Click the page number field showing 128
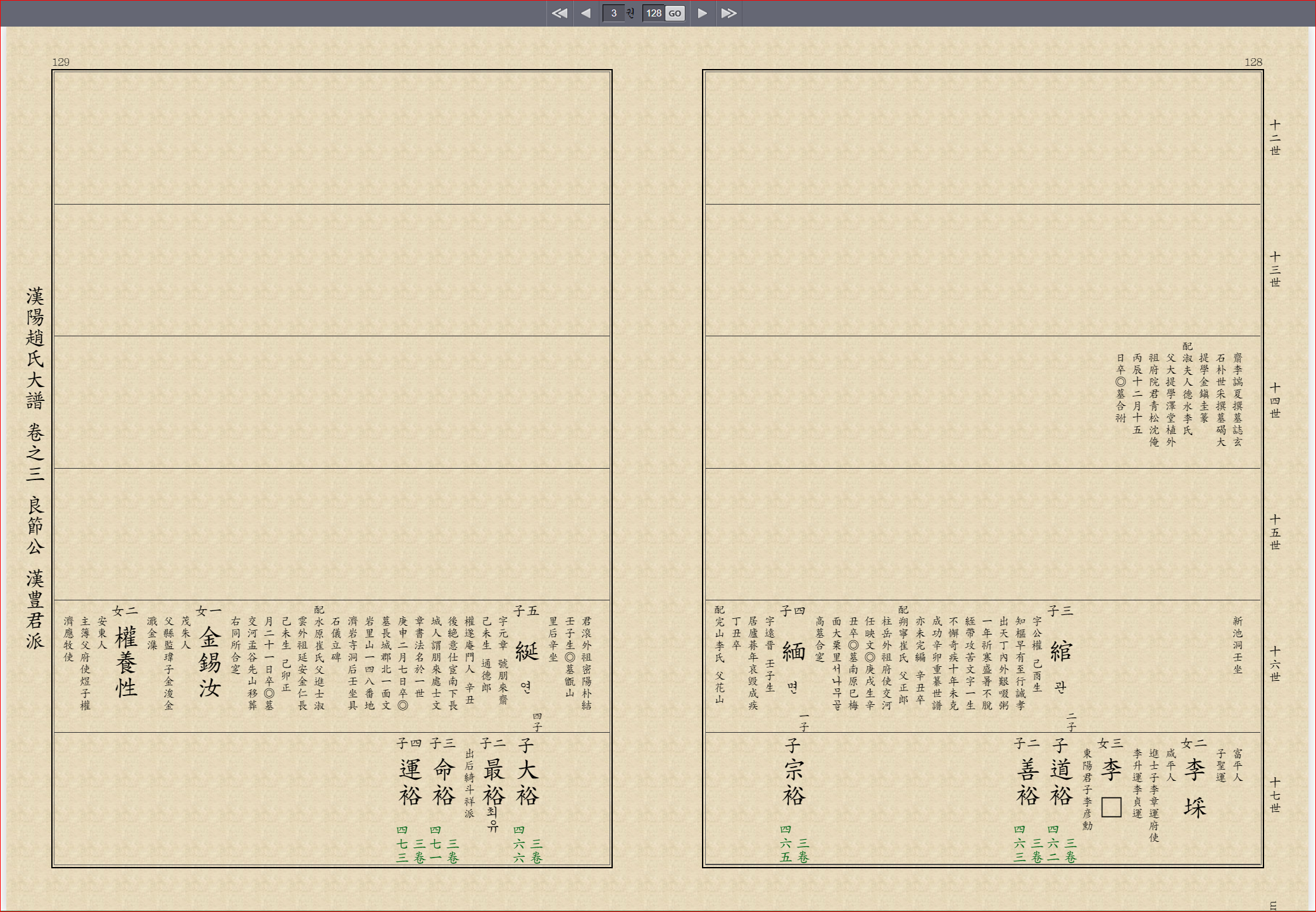 [654, 13]
